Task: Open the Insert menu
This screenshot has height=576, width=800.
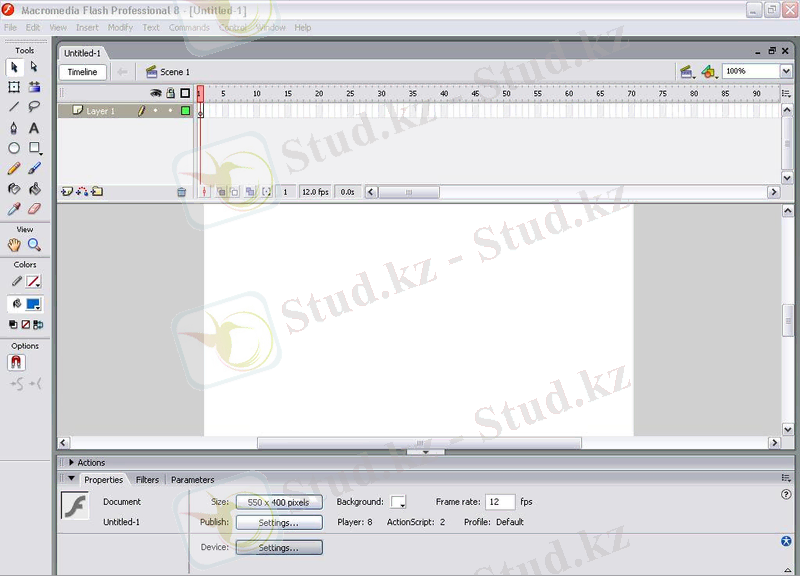Action: [87, 28]
